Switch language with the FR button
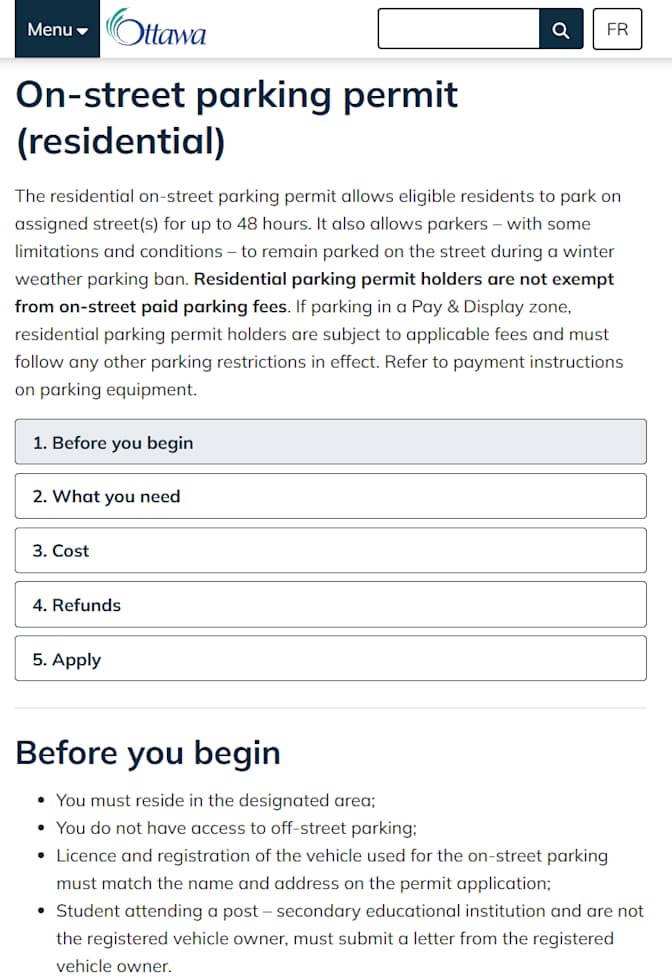The image size is (672, 979). pos(617,29)
